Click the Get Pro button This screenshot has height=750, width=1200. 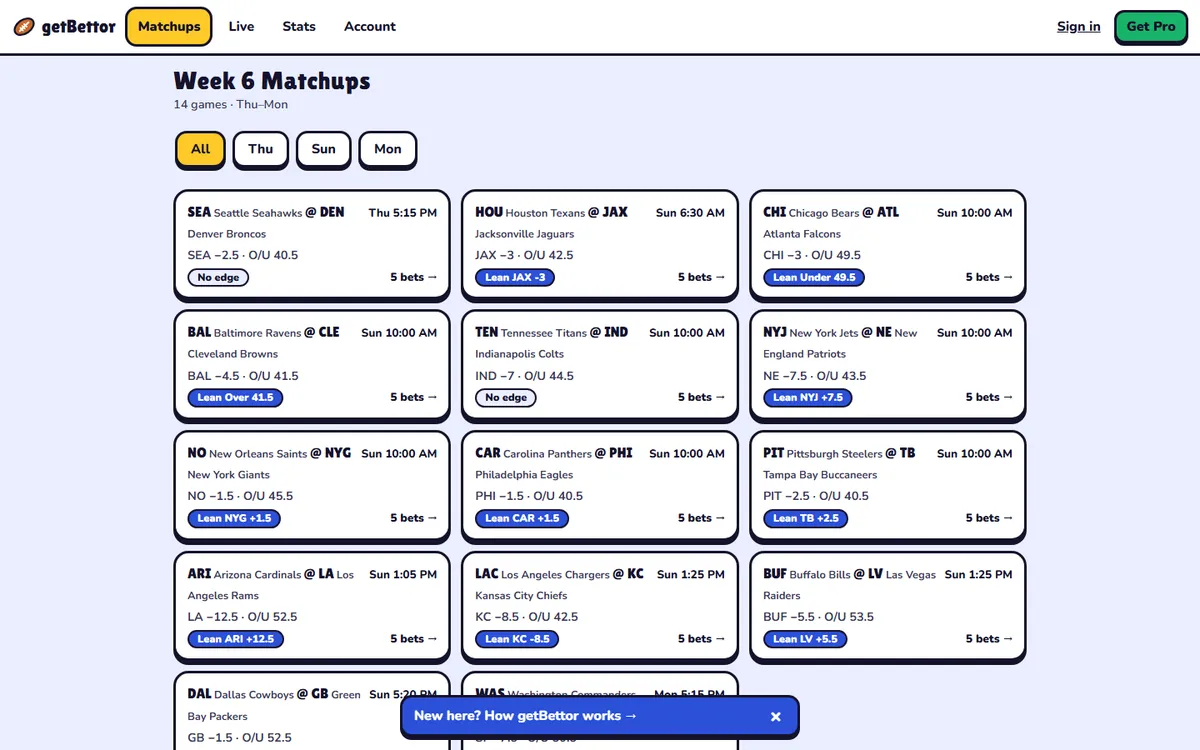pos(1151,27)
